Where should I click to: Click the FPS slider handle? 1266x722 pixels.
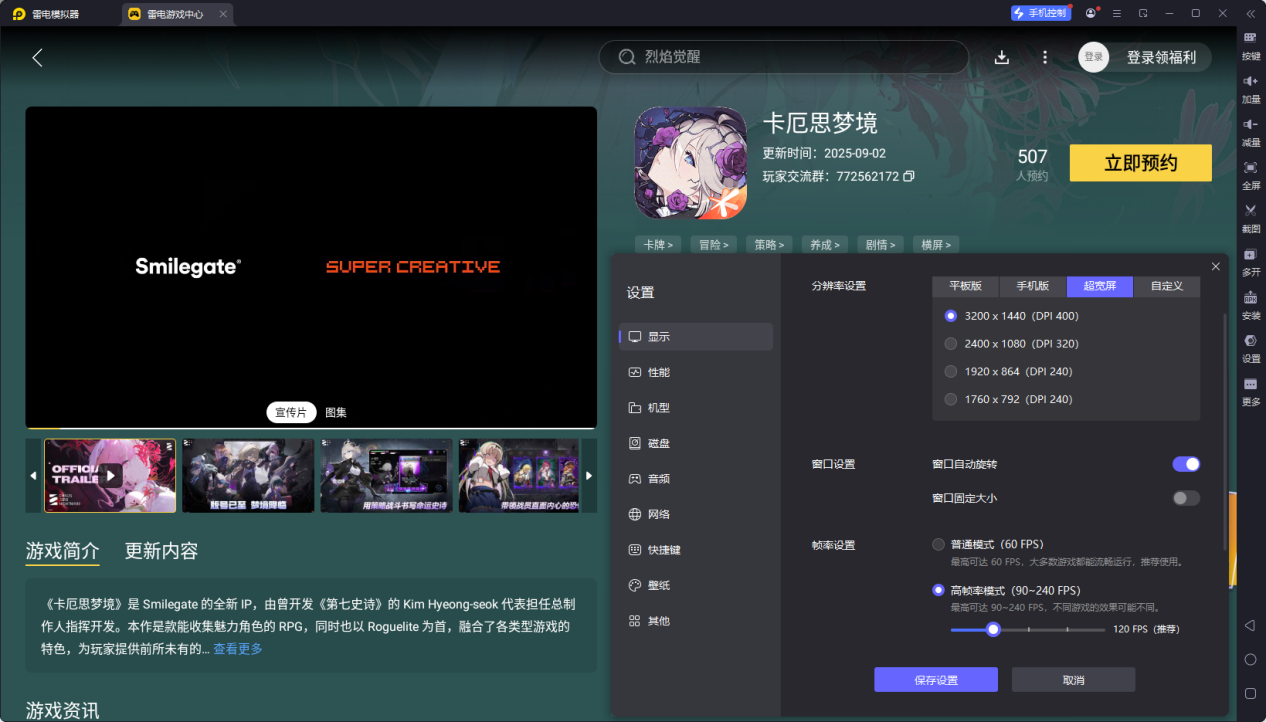click(993, 629)
